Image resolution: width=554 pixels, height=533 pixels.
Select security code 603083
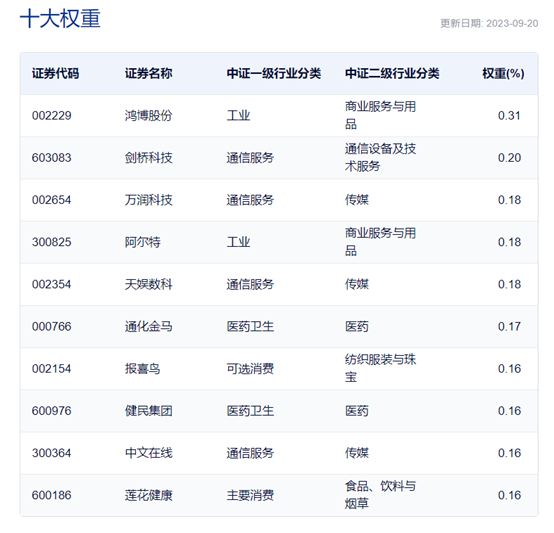click(x=52, y=158)
